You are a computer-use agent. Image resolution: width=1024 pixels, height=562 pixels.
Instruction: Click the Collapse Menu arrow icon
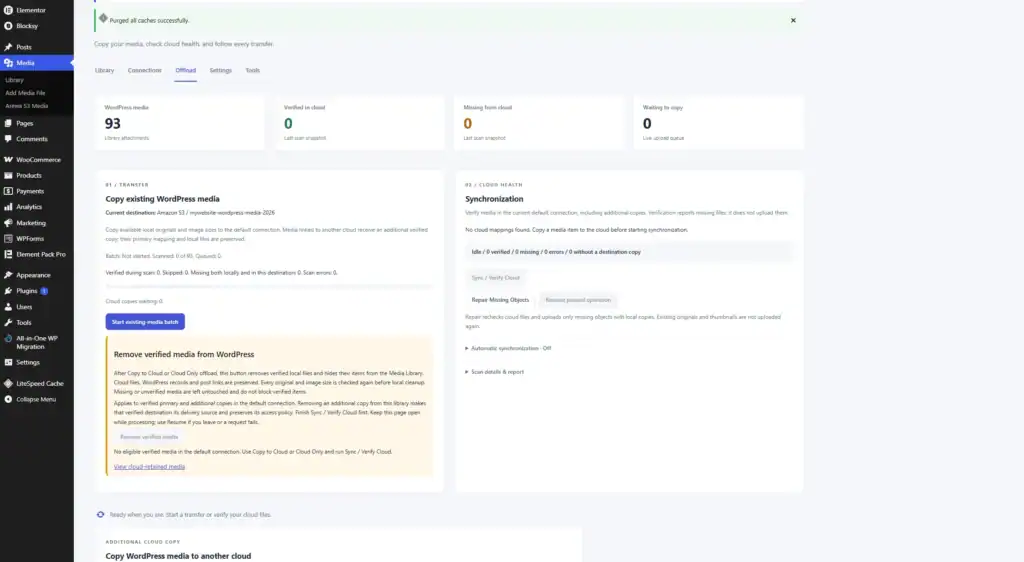(x=8, y=399)
